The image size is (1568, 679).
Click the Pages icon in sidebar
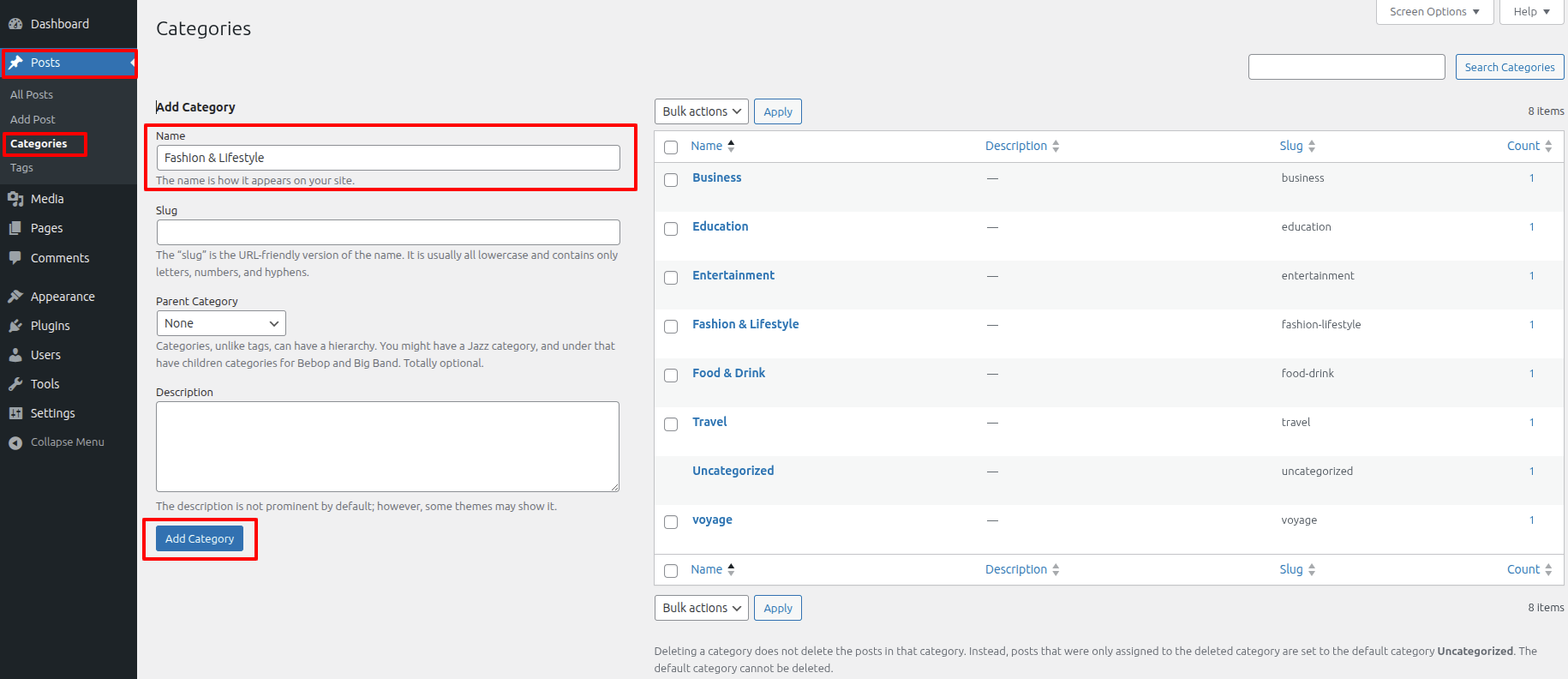tap(15, 228)
